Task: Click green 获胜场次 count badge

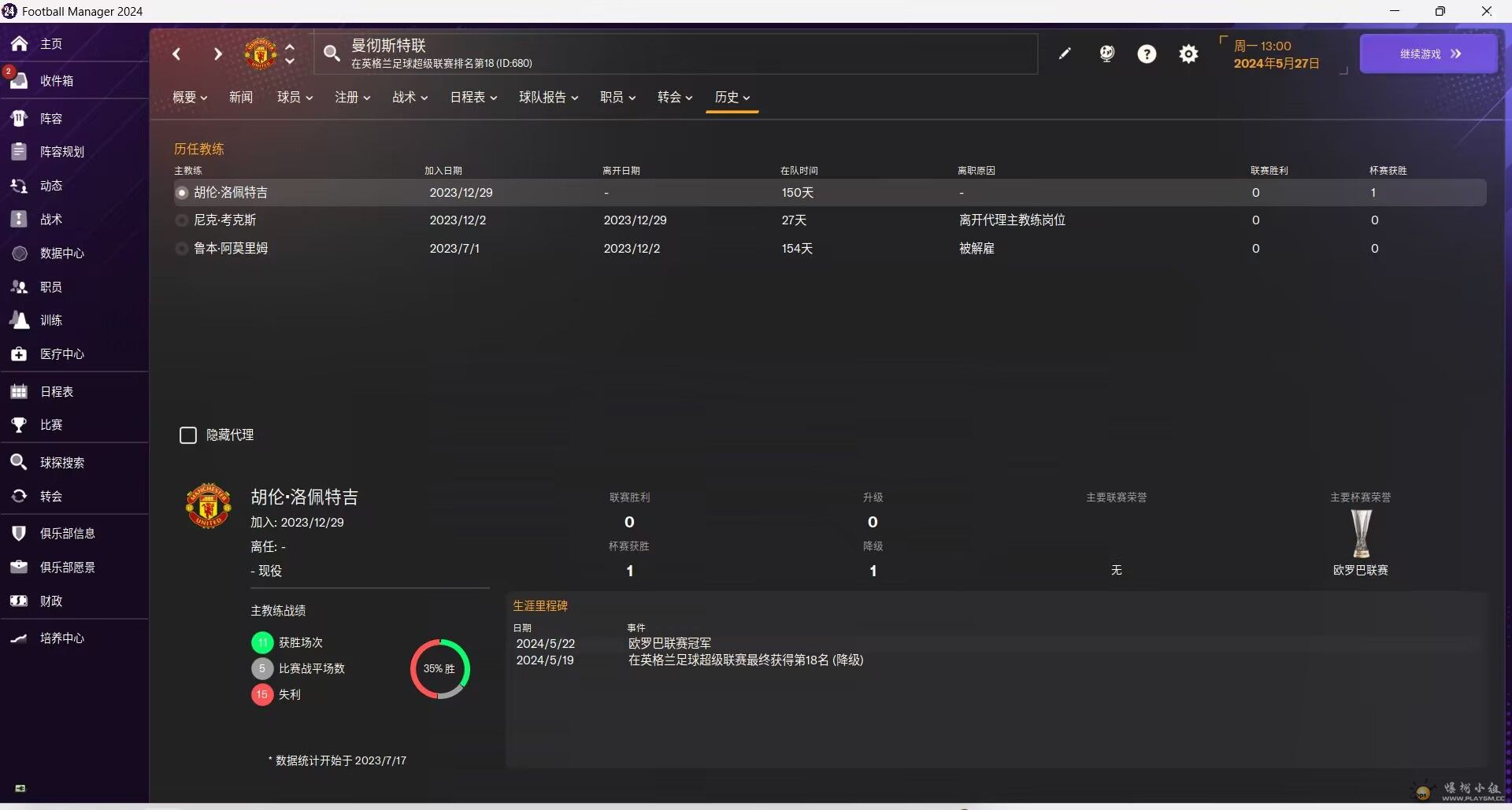Action: [262, 643]
